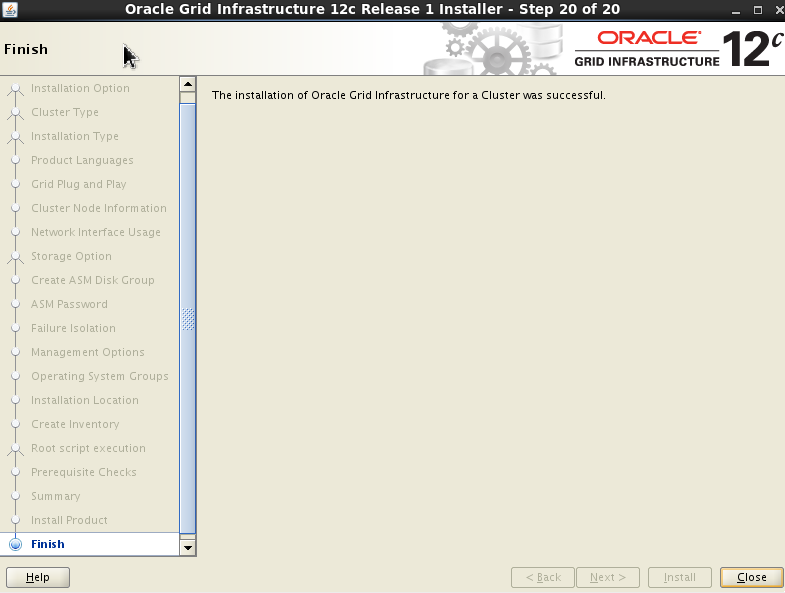The image size is (785, 593).
Task: Select the Grid Plug and Play step
Action: point(79,184)
